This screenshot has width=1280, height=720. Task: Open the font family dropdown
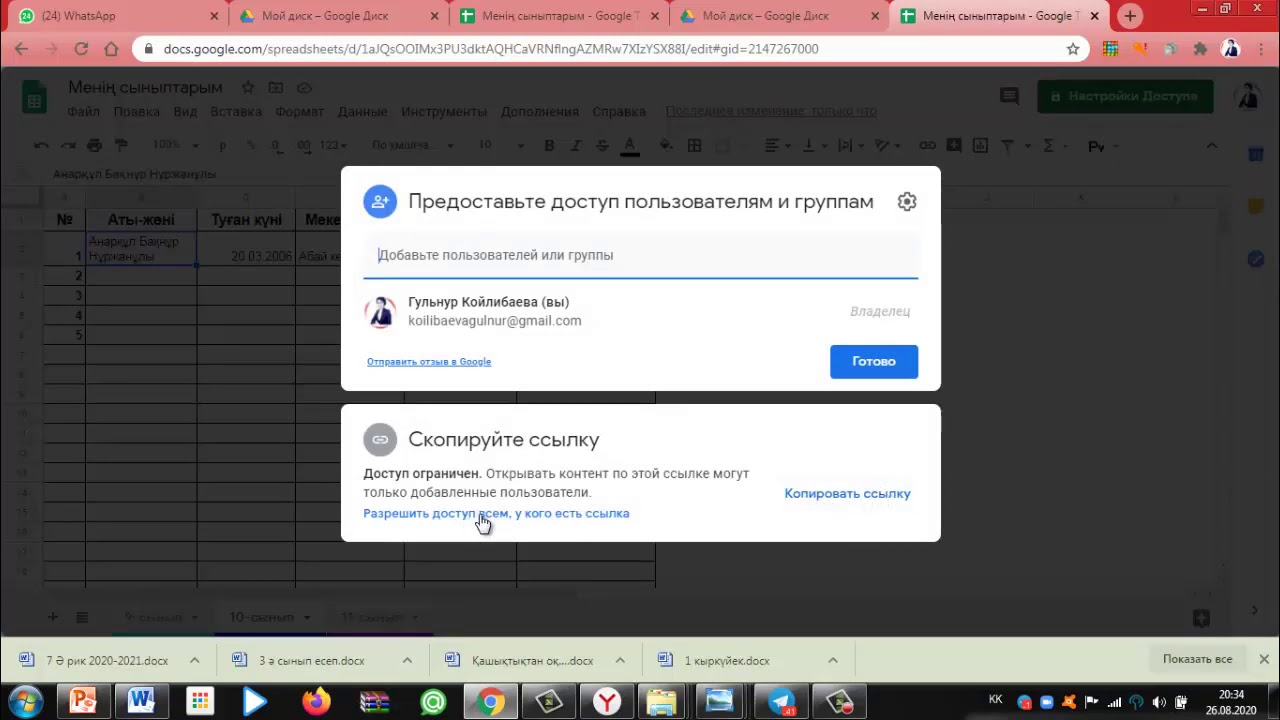412,146
